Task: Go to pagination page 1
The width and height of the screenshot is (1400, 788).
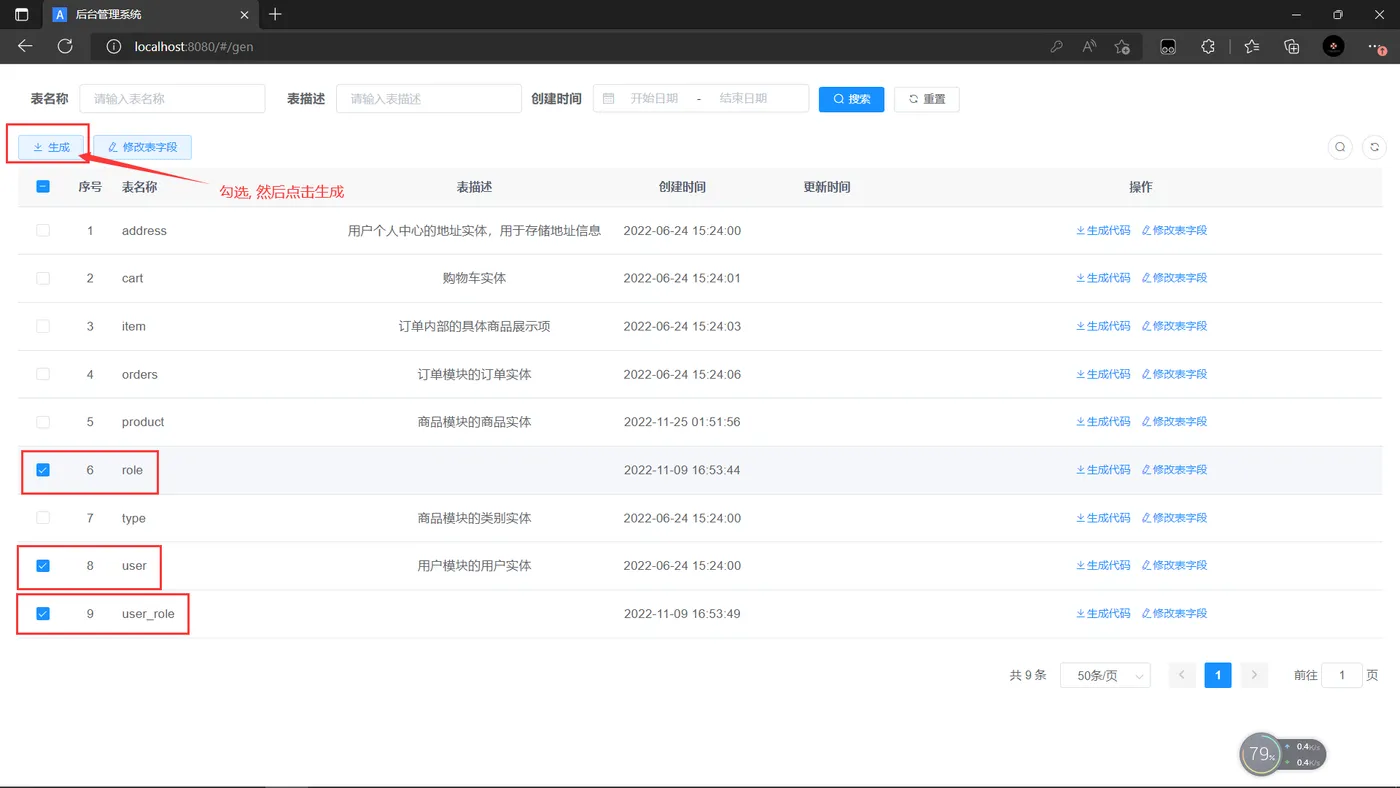Action: click(x=1218, y=676)
